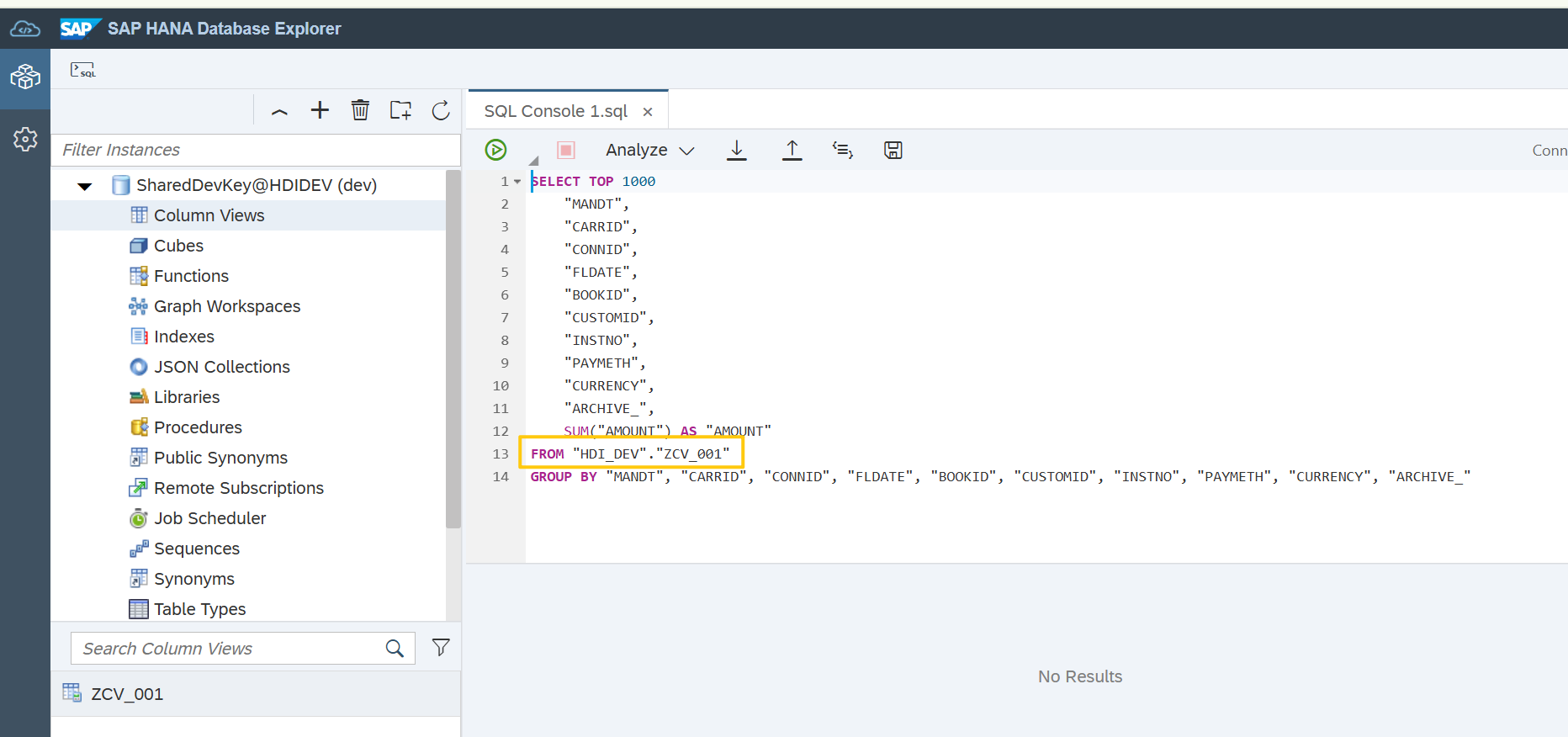The height and width of the screenshot is (737, 1568).
Task: Open the settings gear sidebar icon
Action: click(x=25, y=139)
